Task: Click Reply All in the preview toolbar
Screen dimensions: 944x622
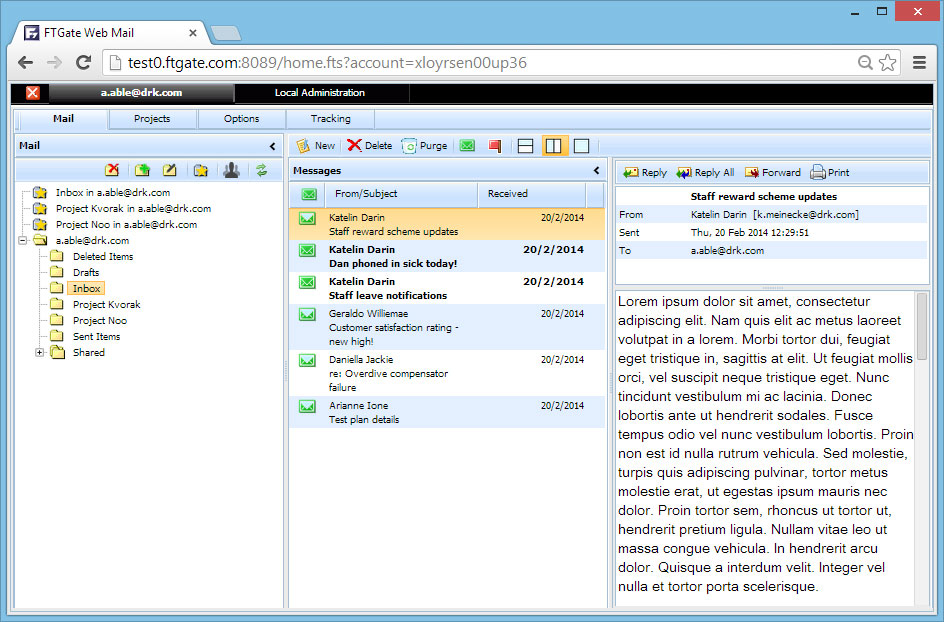Action: [x=705, y=173]
